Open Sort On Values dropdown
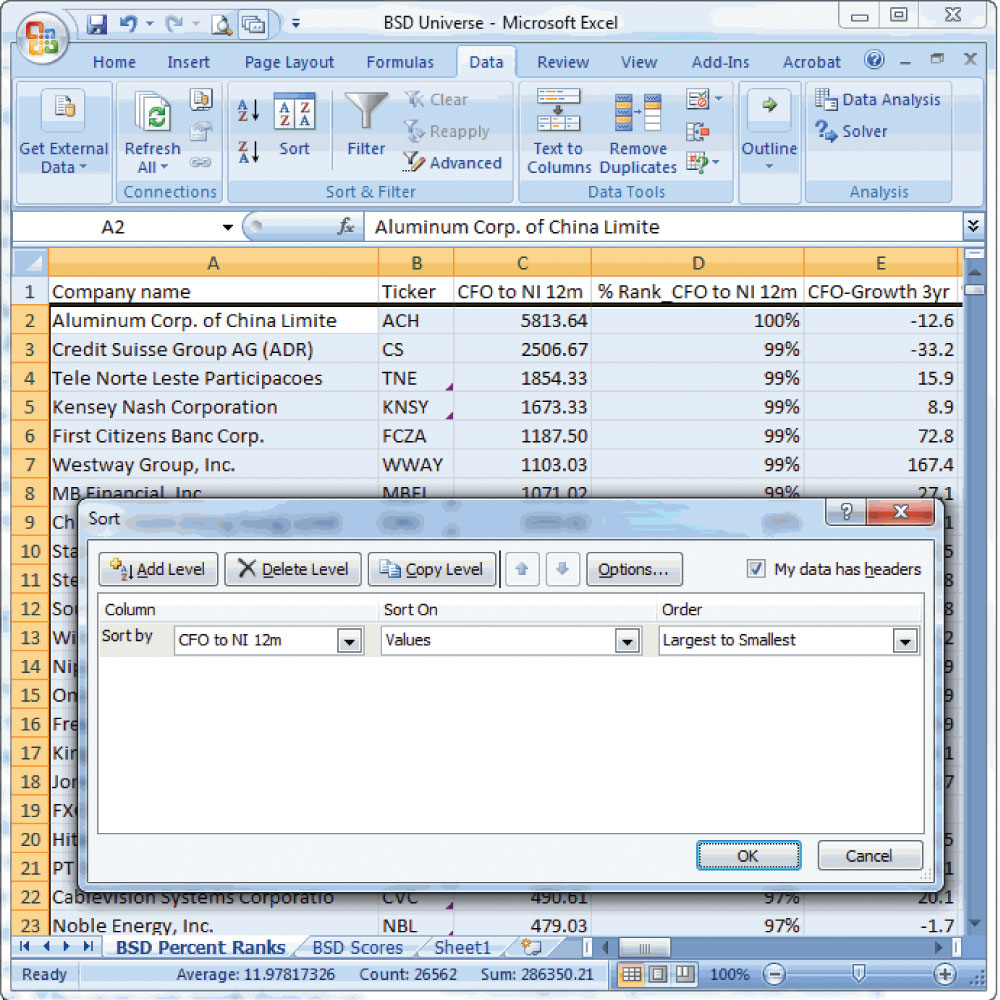1000x1000 pixels. [628, 641]
